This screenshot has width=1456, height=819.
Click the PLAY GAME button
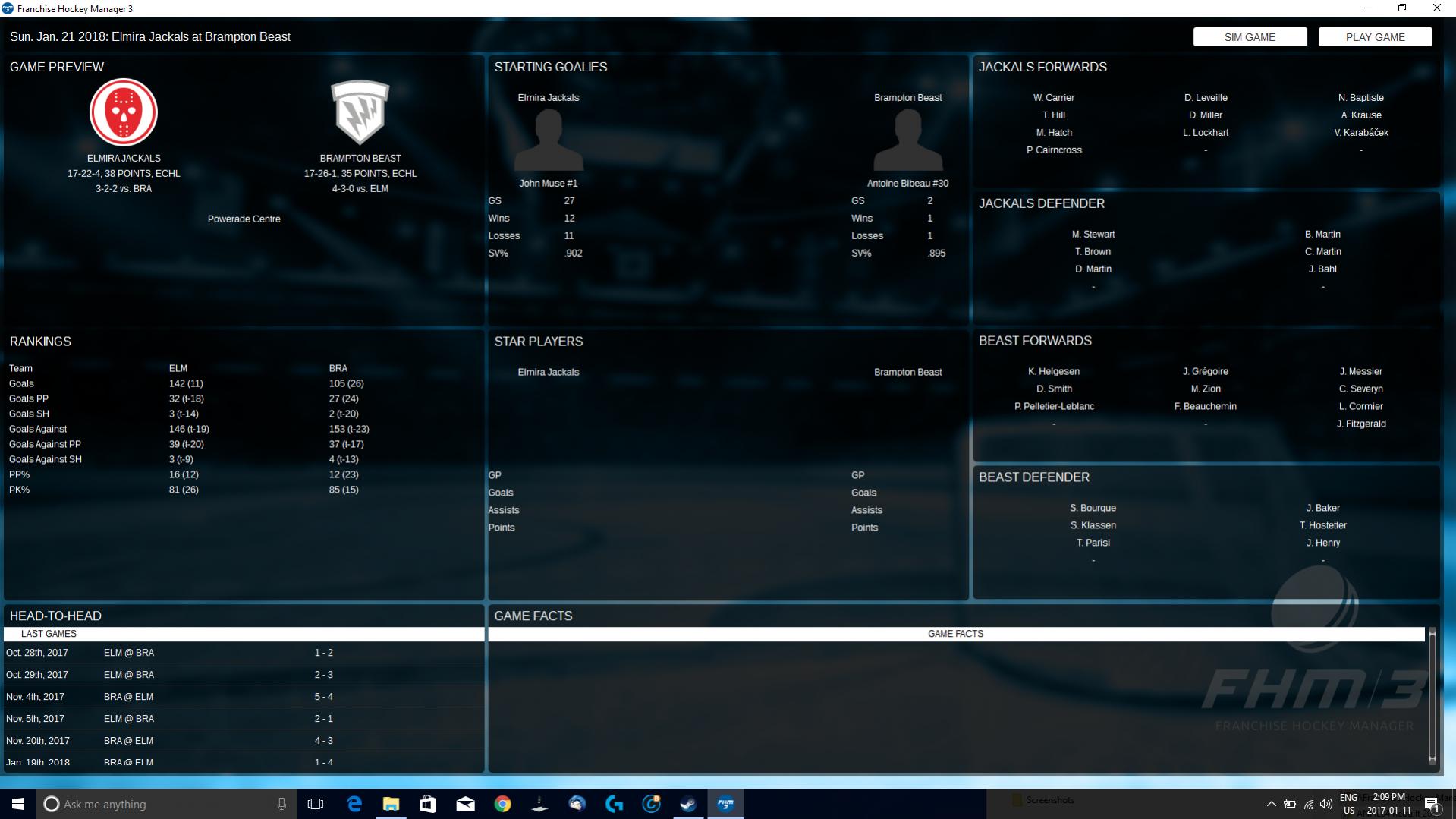1375,37
